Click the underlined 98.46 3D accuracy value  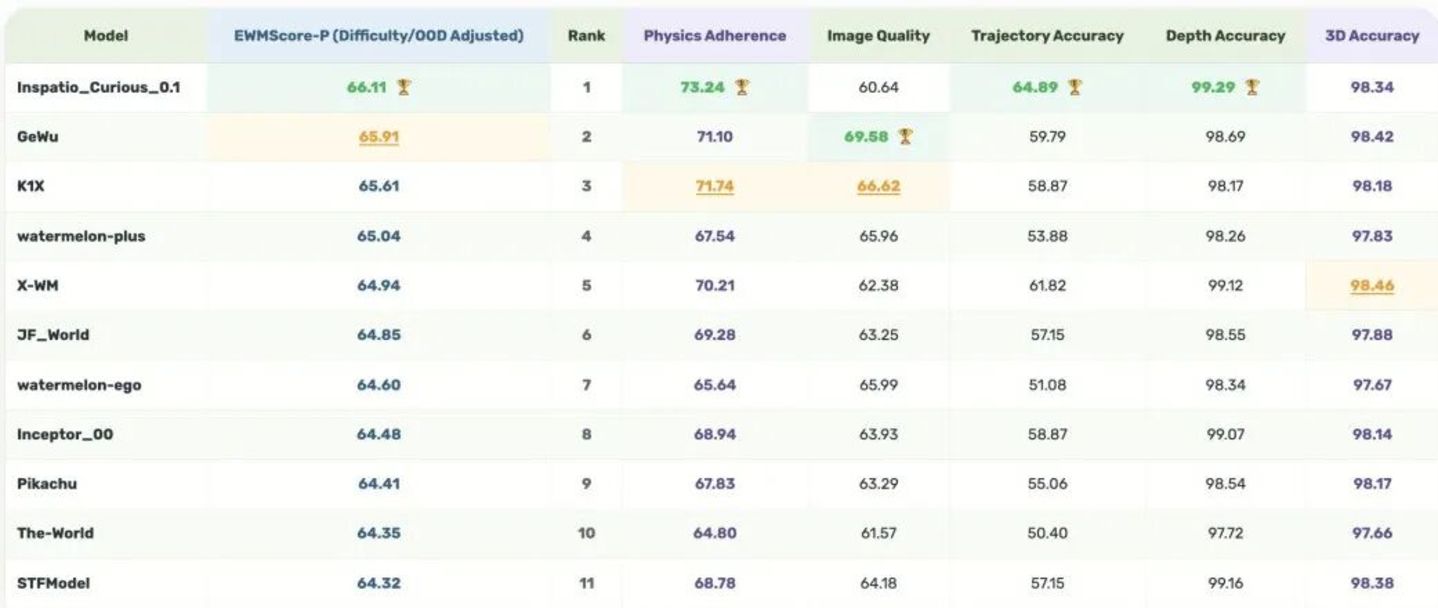click(x=1372, y=286)
